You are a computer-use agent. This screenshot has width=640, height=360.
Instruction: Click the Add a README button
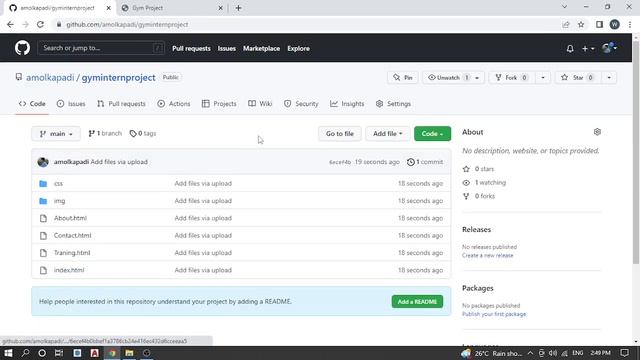coord(417,302)
